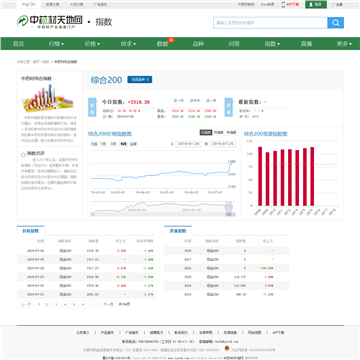Click the chart start date field 2019-01-26
The image size is (360, 360).
pyautogui.click(x=188, y=144)
